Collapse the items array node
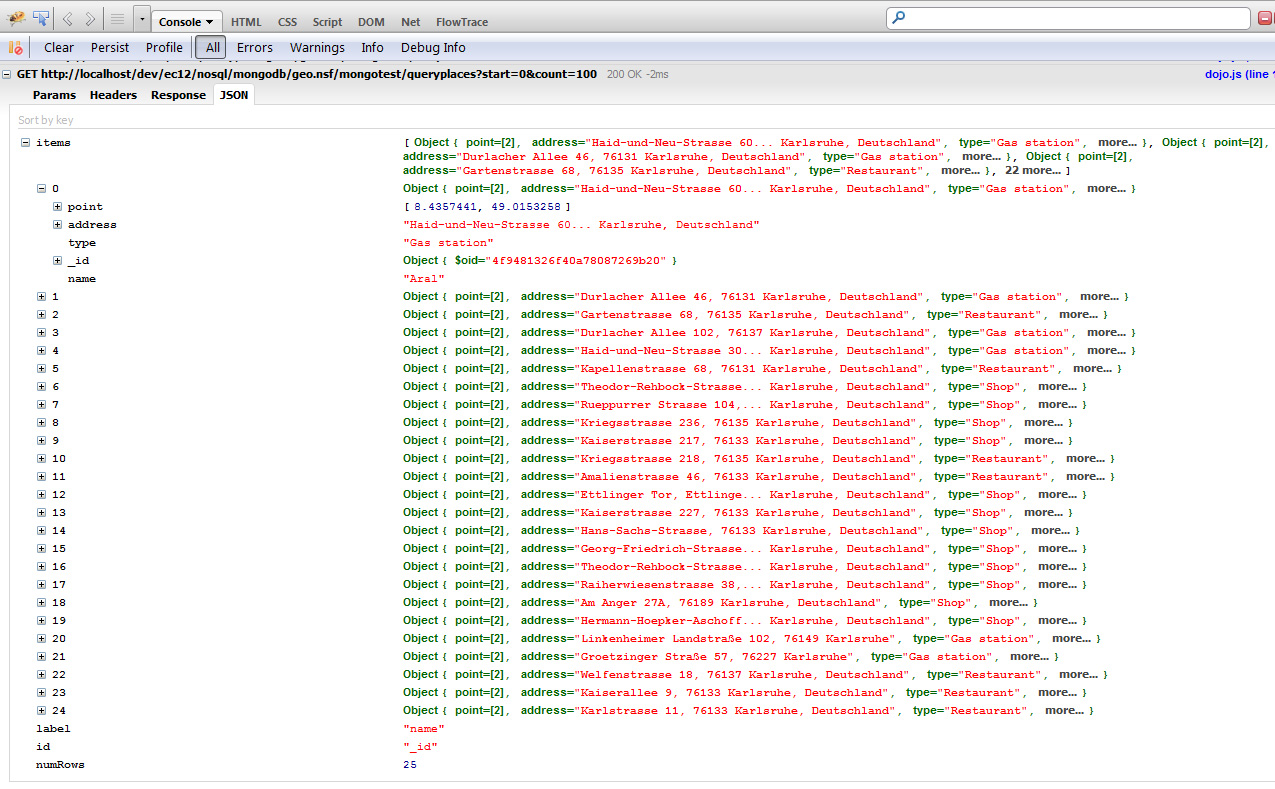The width and height of the screenshot is (1275, 789). [25, 143]
